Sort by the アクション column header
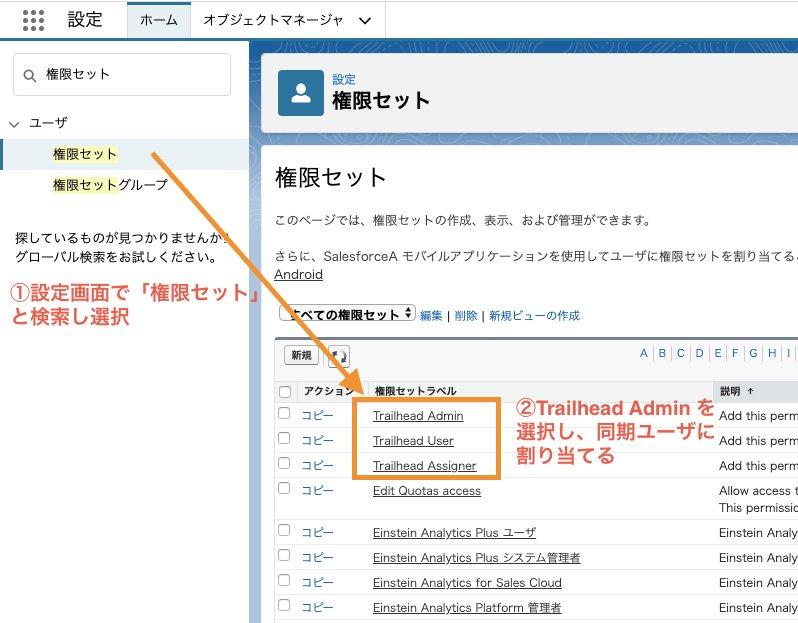Viewport: 798px width, 623px height. [328, 391]
